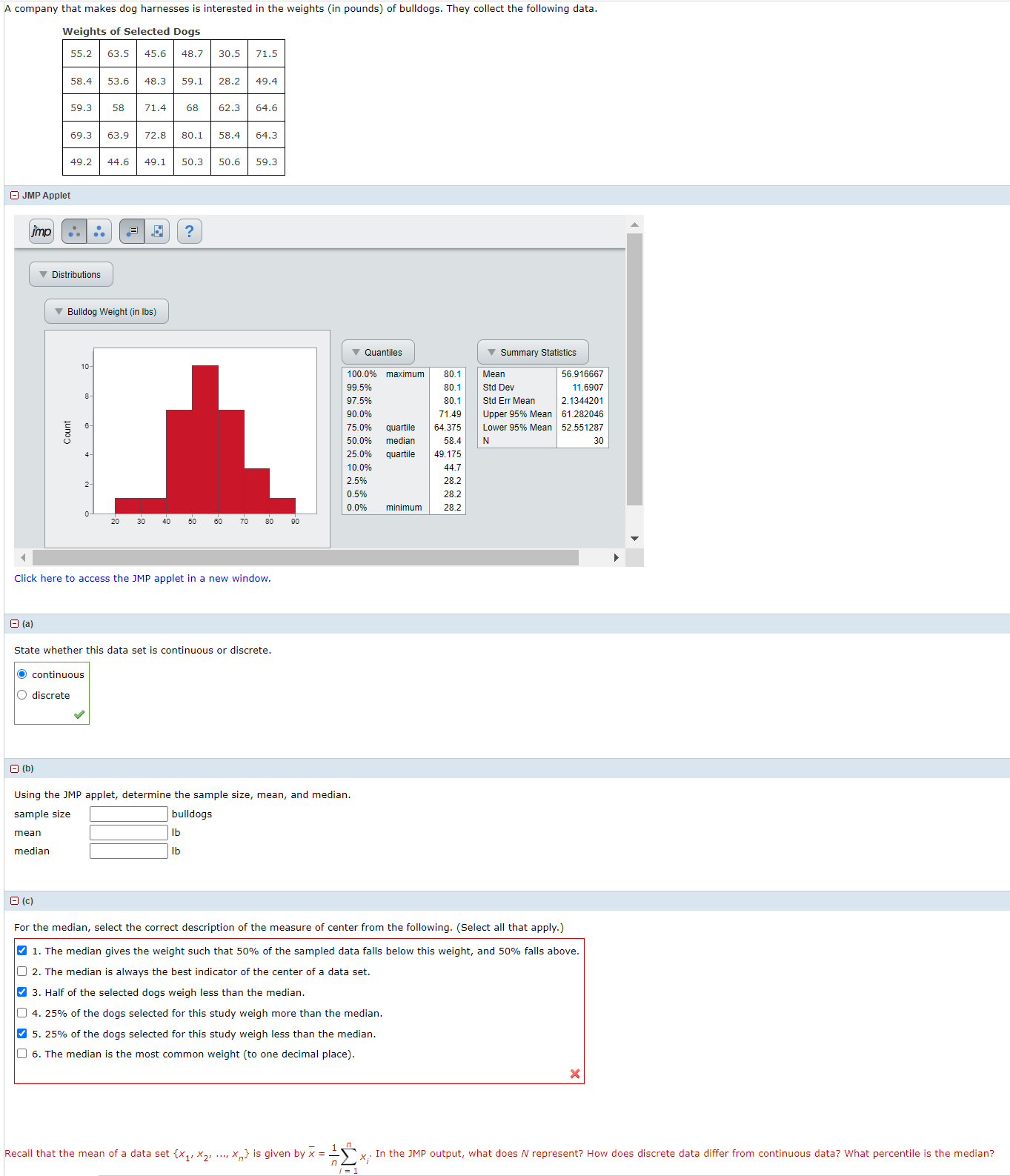
Task: Select the single-point selection mode icon
Action: pos(74,232)
